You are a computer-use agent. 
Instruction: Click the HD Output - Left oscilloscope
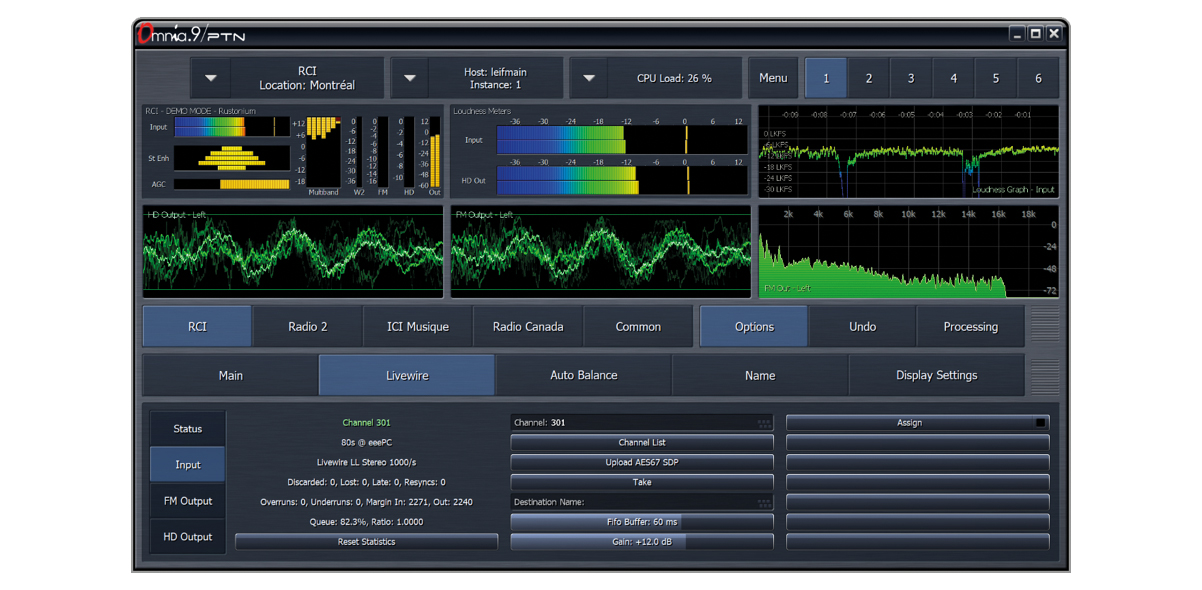293,252
